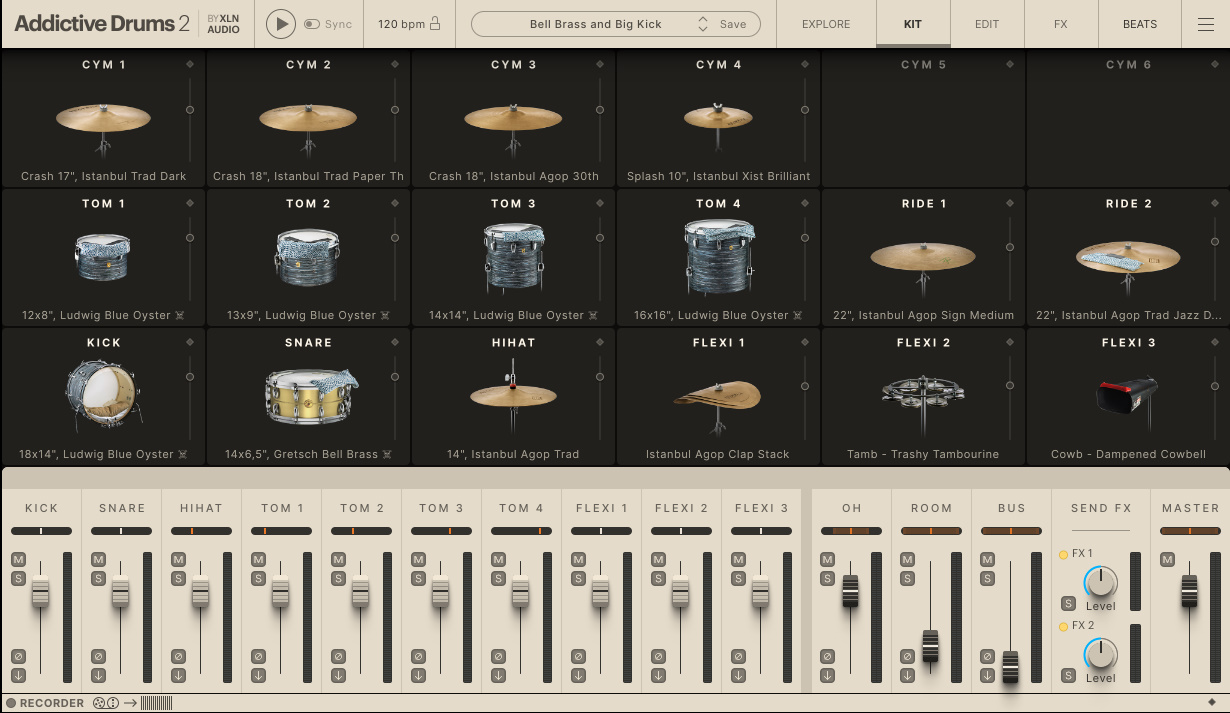Click SNARE channel output arrow button
1230x713 pixels.
(98, 675)
